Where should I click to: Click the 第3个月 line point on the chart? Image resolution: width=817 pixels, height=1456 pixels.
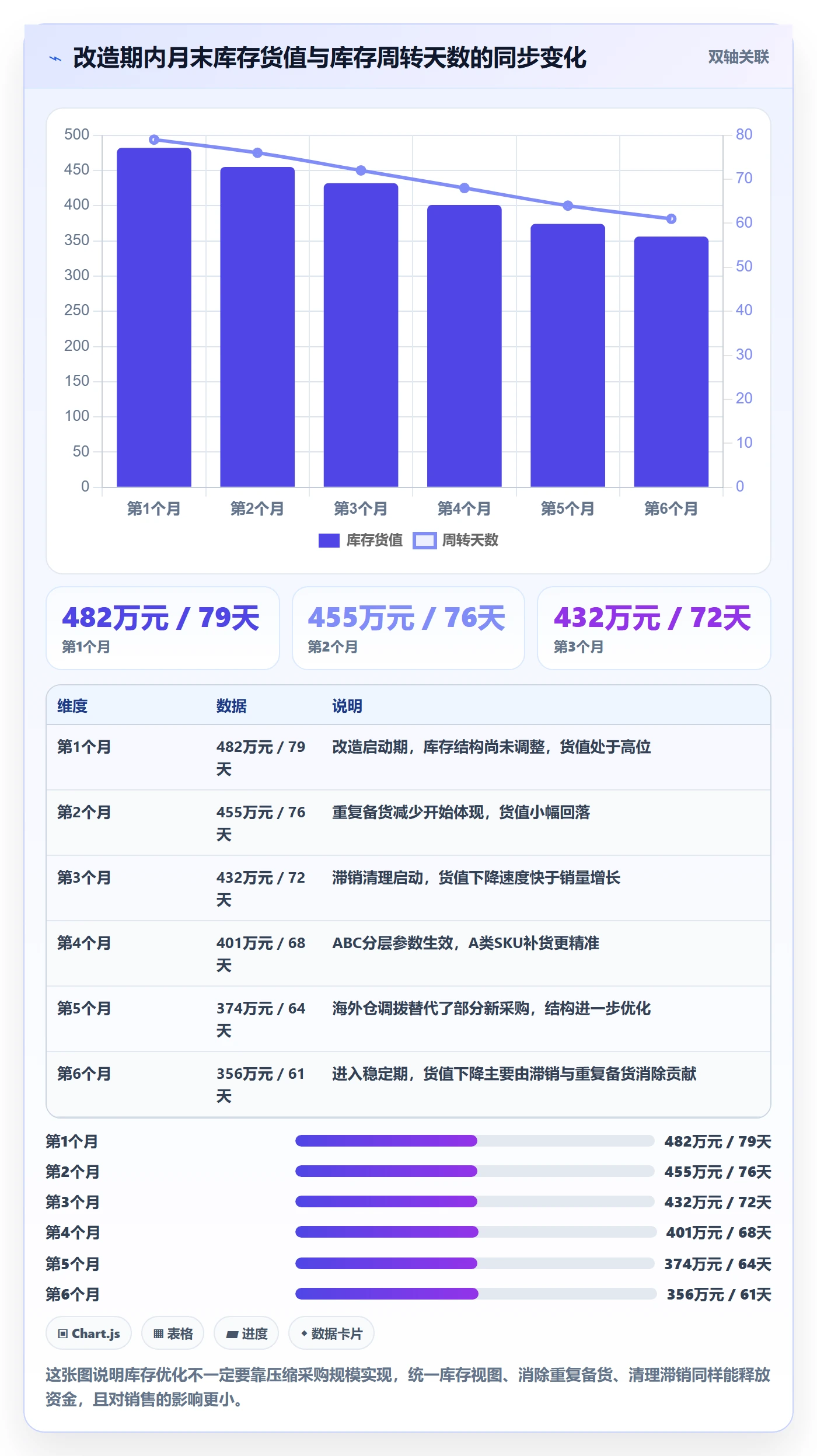pos(361,170)
